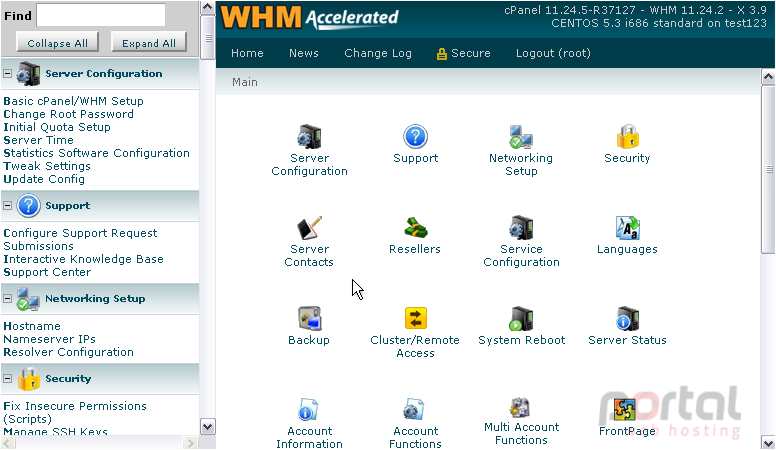Click the Collapse All button

57,43
